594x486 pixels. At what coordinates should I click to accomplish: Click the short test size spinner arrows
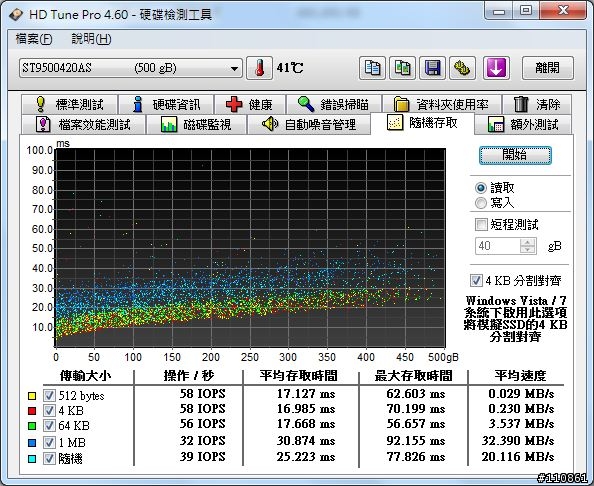(528, 246)
